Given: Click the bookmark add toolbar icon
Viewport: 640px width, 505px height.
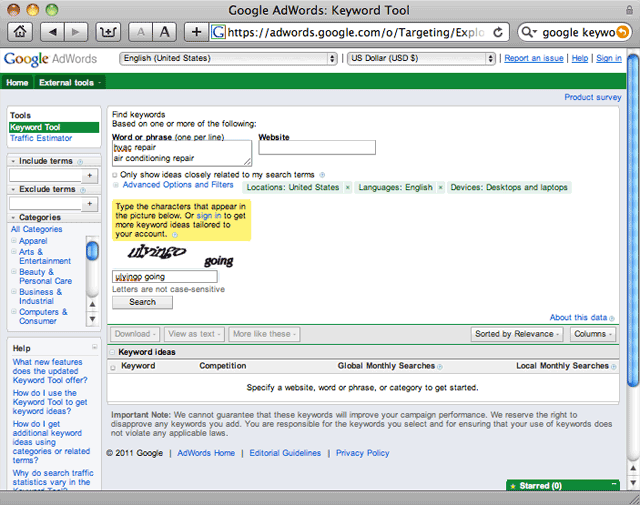Looking at the screenshot, I should click(x=108, y=32).
